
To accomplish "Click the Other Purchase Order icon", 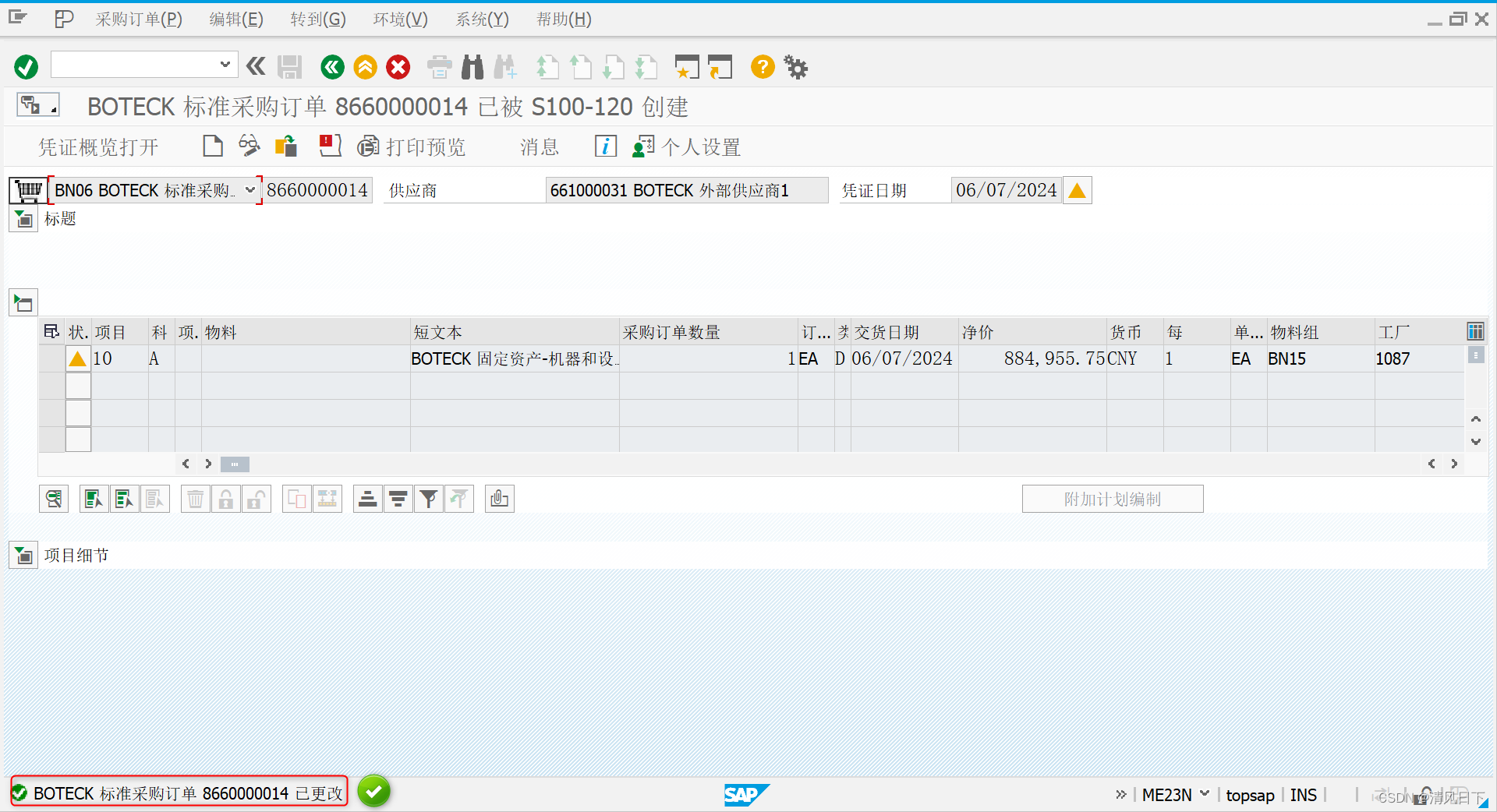I will click(286, 146).
